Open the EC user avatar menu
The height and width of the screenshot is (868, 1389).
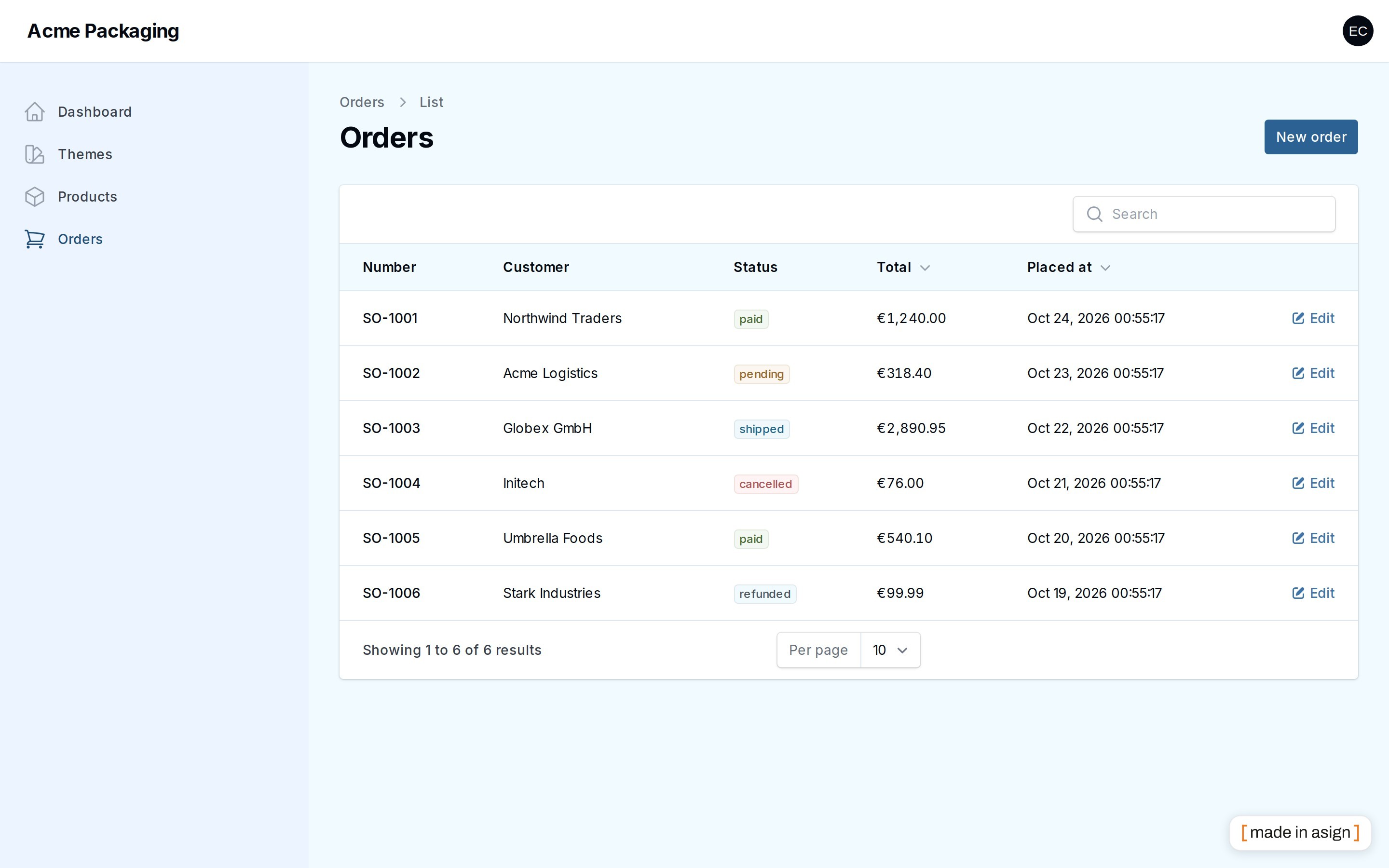[x=1358, y=31]
